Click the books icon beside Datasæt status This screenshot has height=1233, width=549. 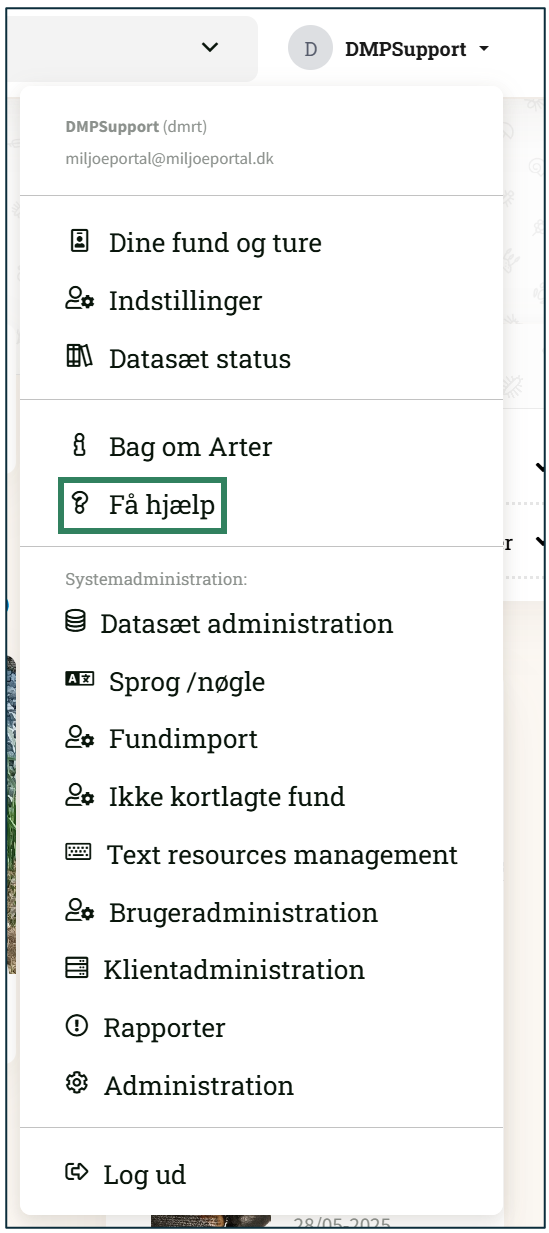point(79,357)
